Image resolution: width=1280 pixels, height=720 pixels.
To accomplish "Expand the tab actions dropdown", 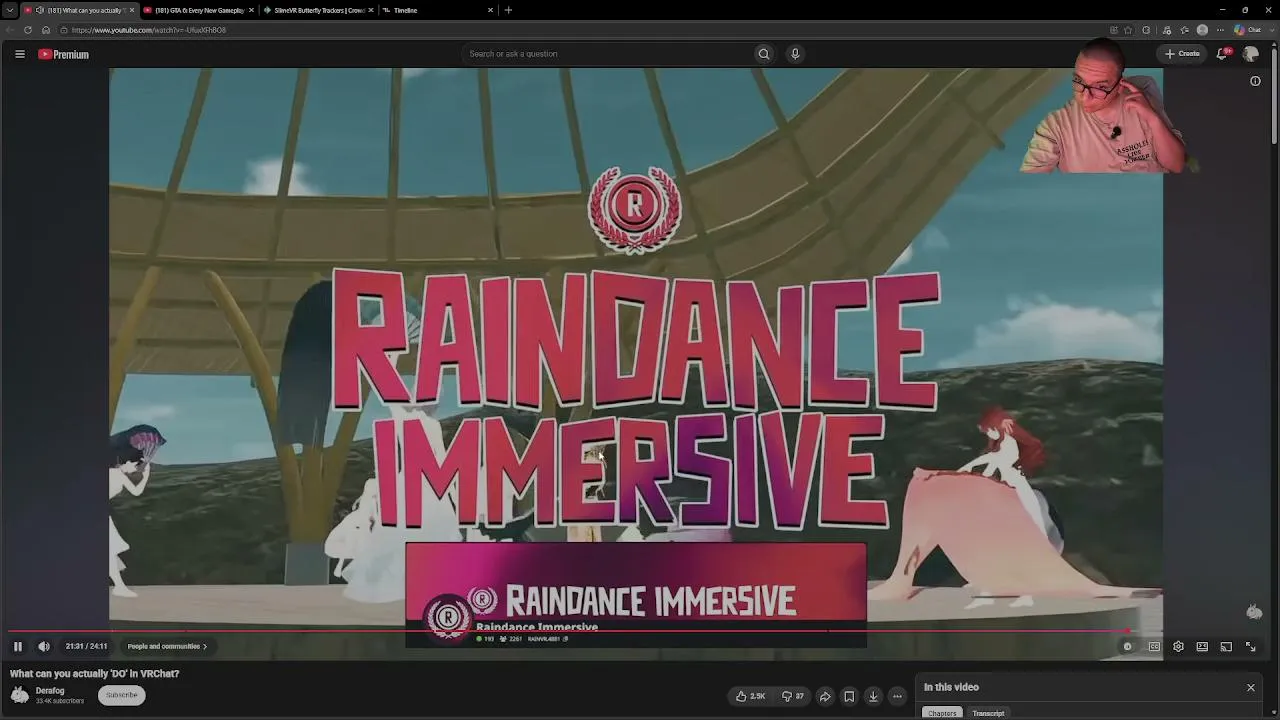I will (9, 10).
